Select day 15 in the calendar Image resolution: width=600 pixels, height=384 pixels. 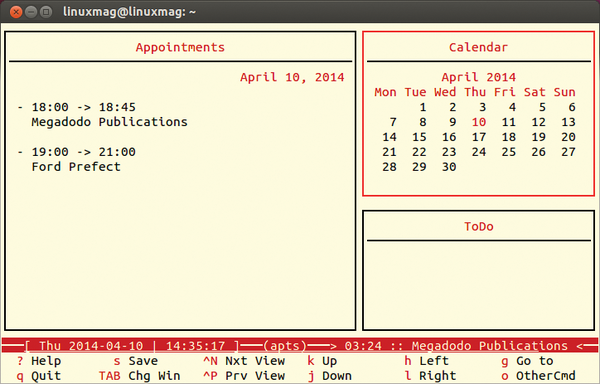(x=419, y=137)
